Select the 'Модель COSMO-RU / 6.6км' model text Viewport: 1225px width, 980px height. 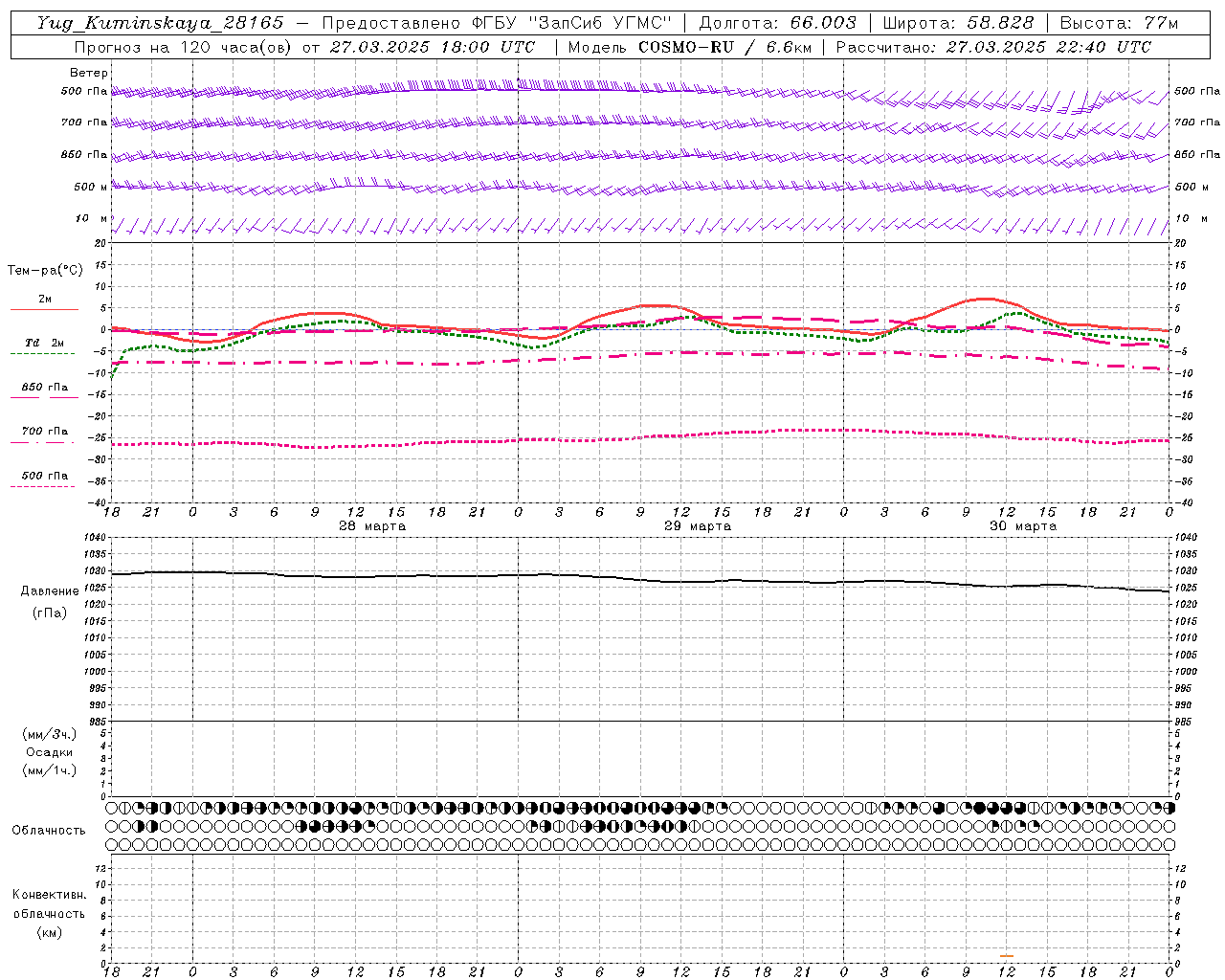[689, 47]
